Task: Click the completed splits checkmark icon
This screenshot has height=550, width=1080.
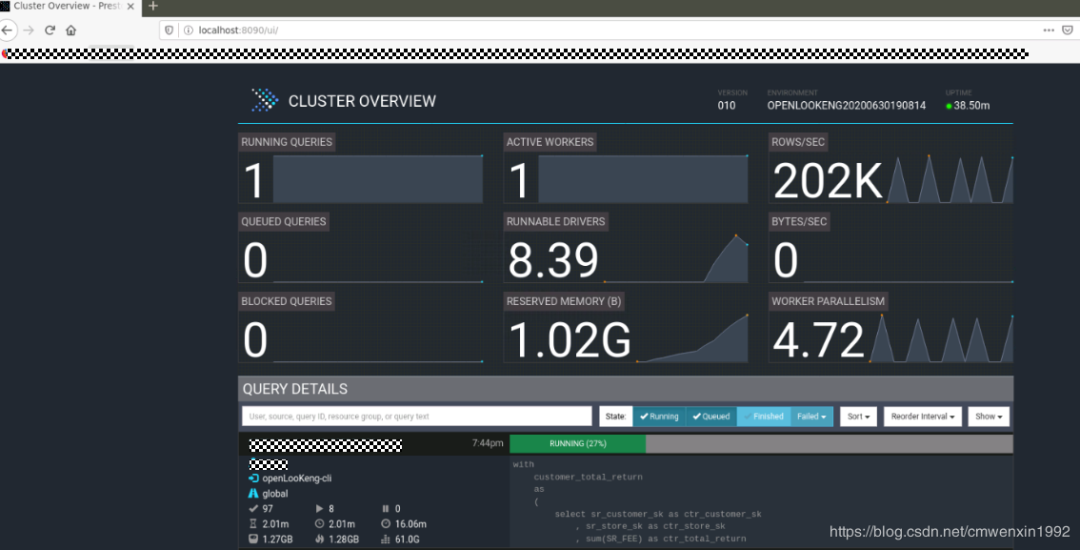Action: (x=253, y=509)
